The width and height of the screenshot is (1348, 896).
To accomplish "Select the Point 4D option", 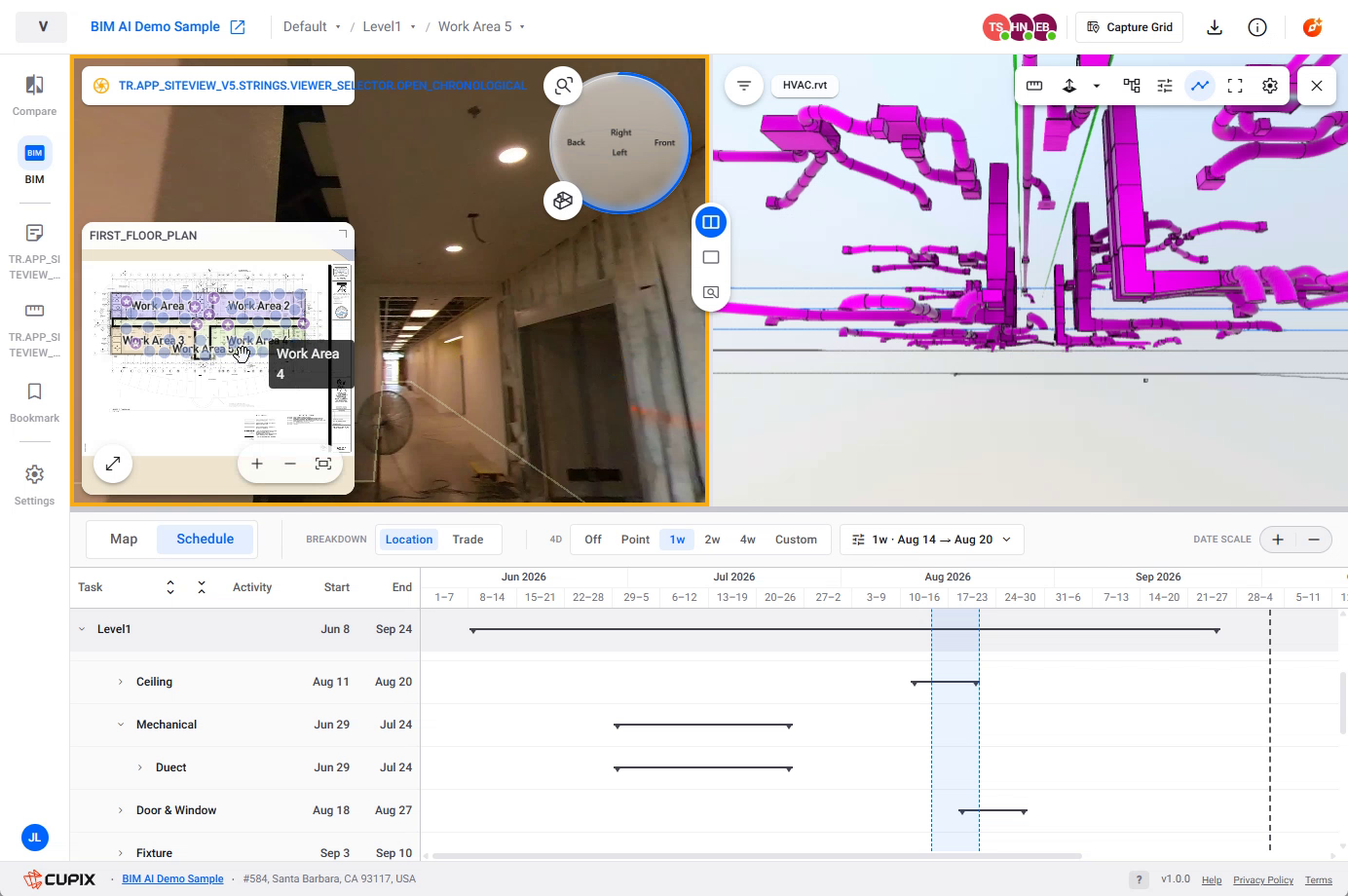I will [x=635, y=540].
